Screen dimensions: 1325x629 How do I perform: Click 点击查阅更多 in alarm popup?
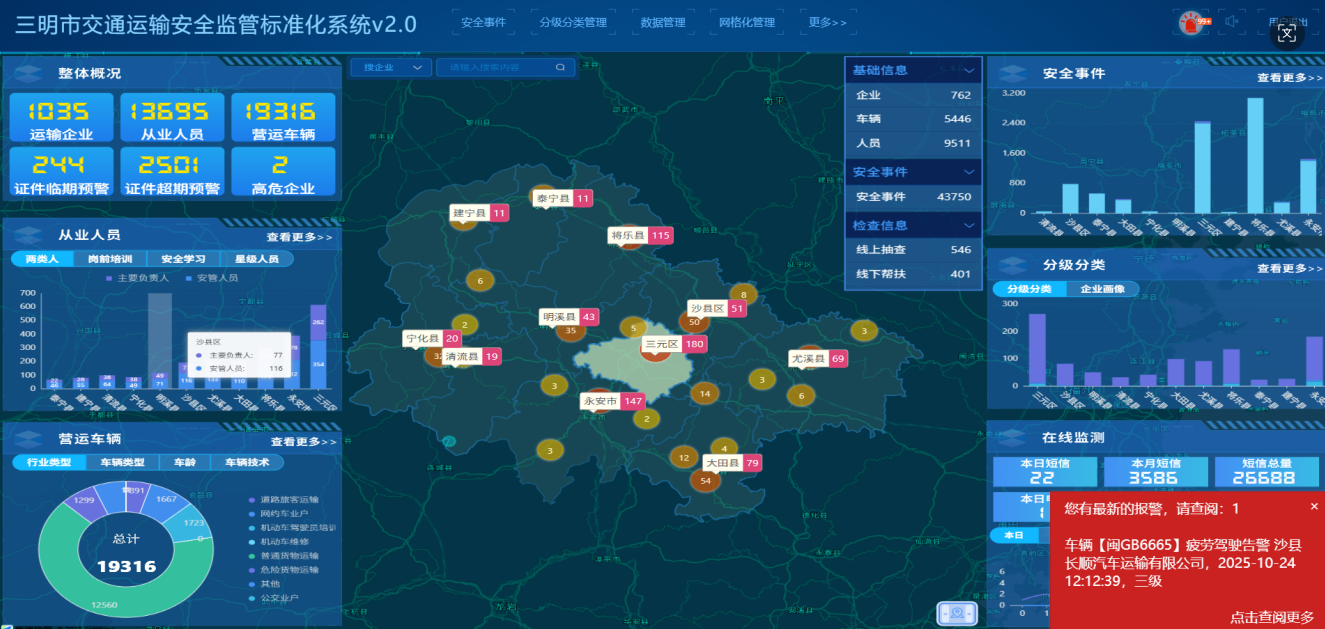pos(1271,617)
